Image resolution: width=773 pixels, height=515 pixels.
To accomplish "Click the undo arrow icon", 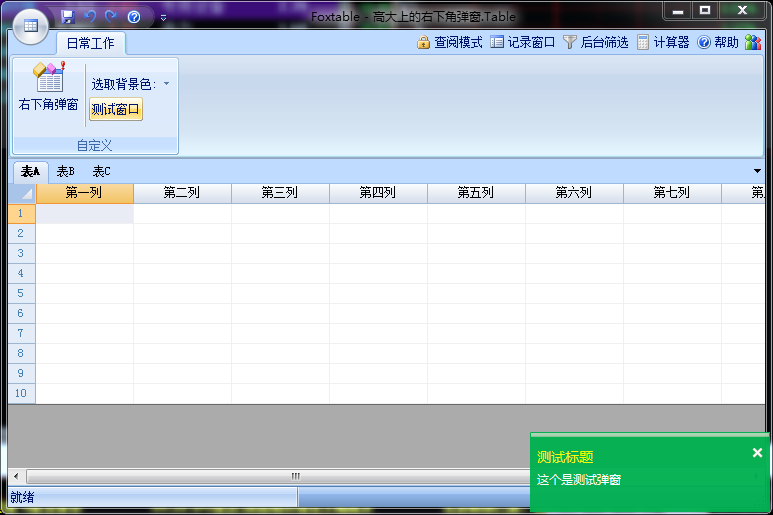I will coord(90,17).
